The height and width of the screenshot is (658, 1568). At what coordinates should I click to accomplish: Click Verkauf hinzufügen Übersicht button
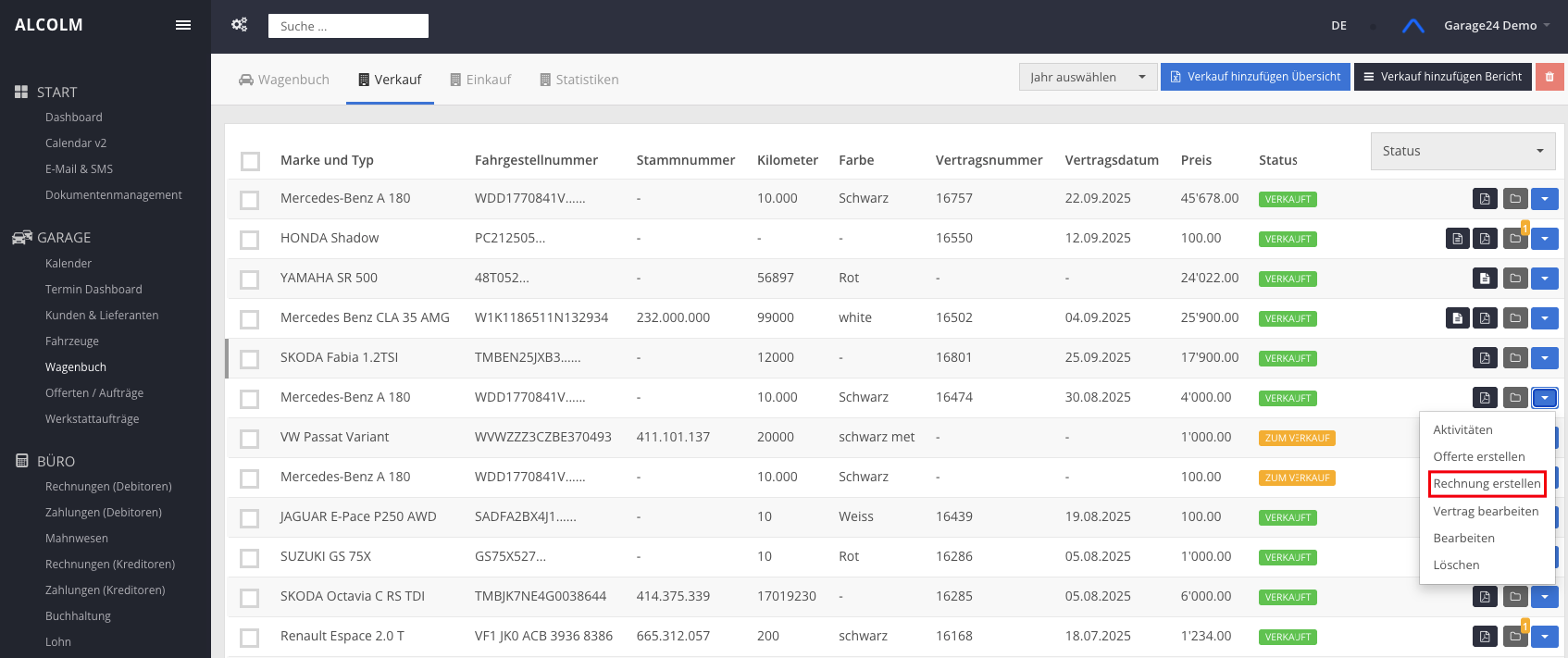pos(1255,77)
